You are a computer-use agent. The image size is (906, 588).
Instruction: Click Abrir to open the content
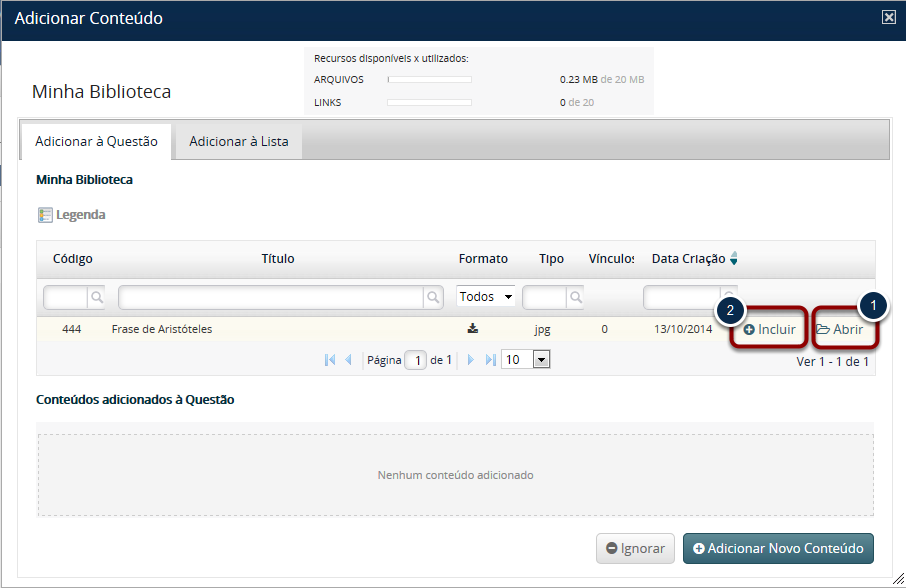pyautogui.click(x=840, y=329)
